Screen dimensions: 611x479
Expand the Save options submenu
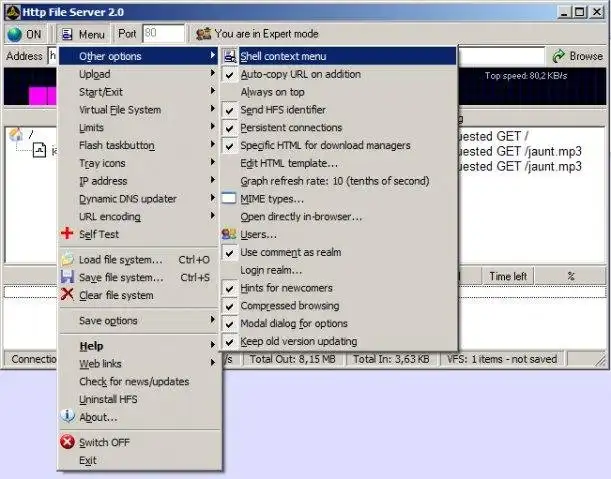coord(139,321)
